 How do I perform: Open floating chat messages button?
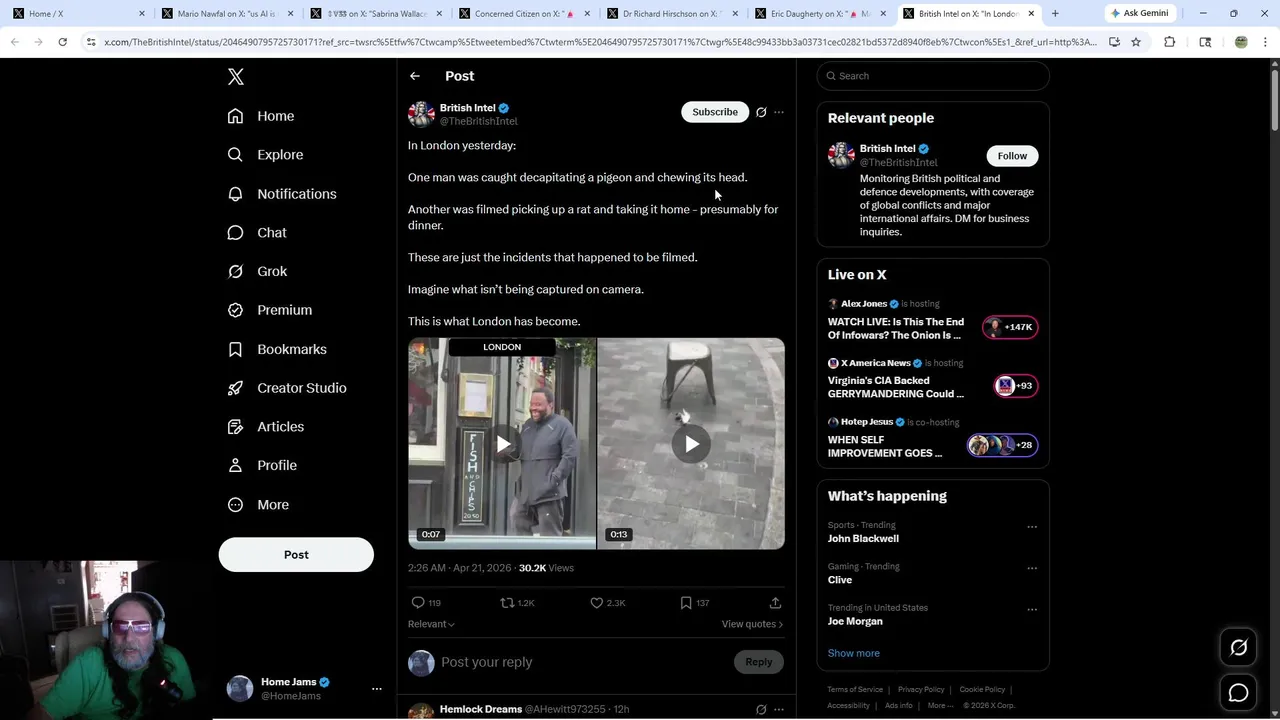coord(1238,692)
